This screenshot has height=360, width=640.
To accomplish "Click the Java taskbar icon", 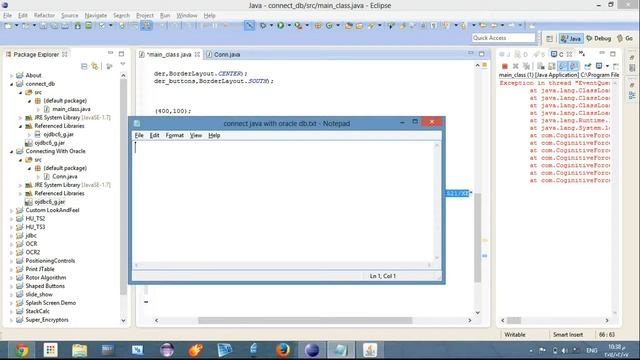I will [x=370, y=350].
